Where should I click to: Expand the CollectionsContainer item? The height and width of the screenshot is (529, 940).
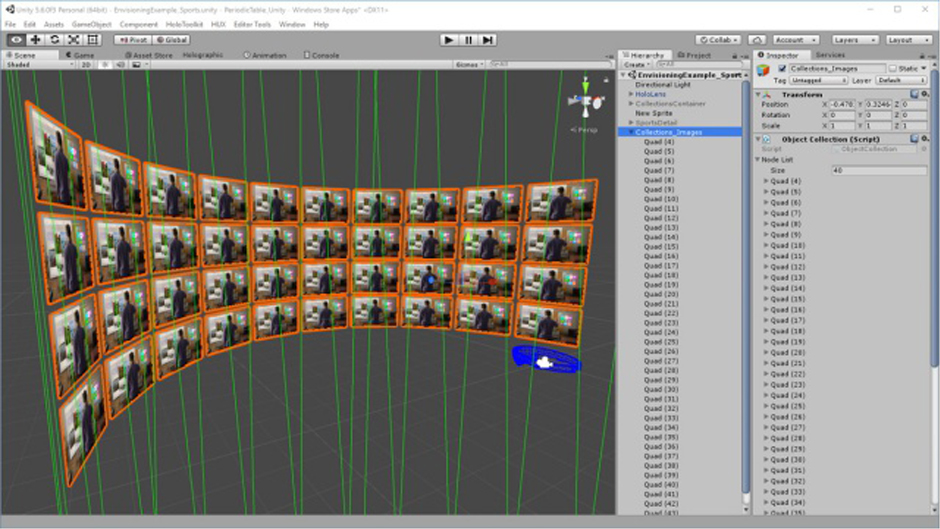631,104
